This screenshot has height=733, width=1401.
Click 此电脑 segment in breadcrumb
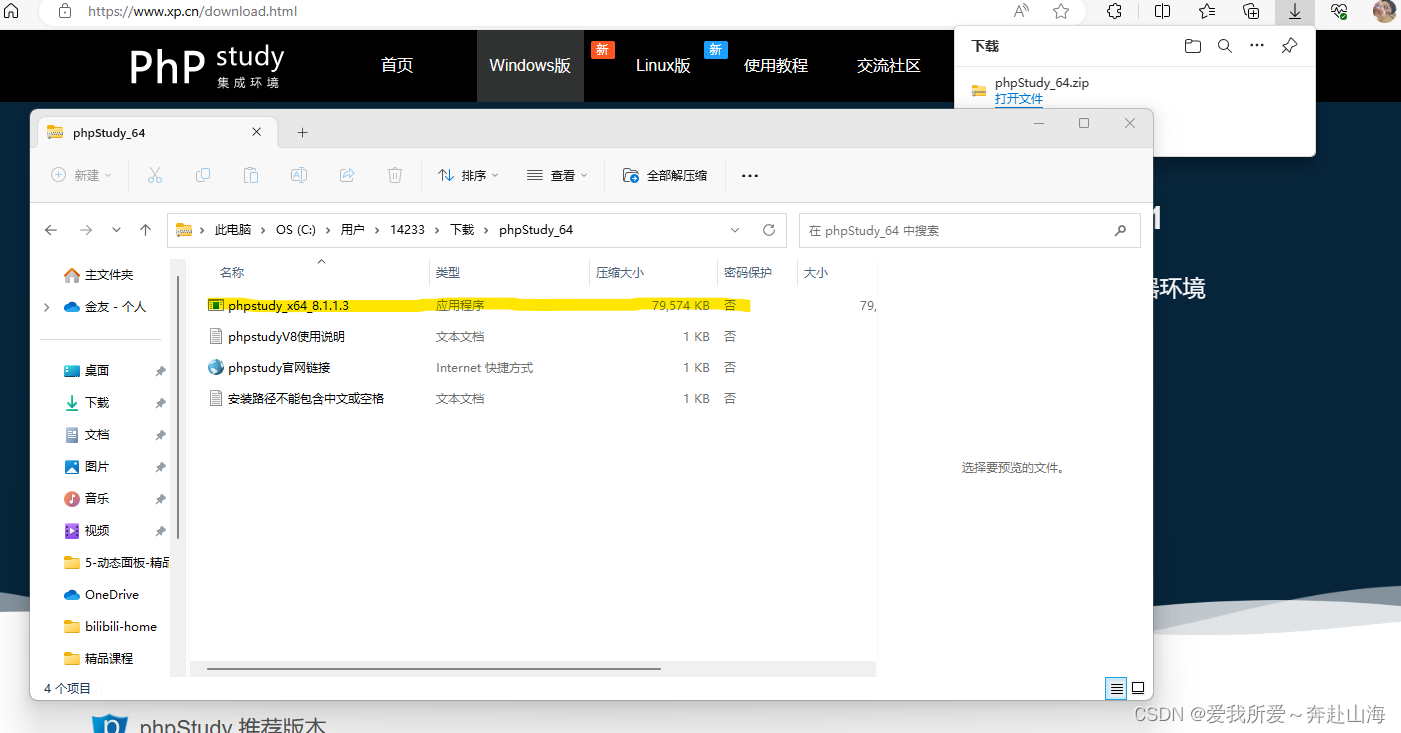(x=233, y=230)
